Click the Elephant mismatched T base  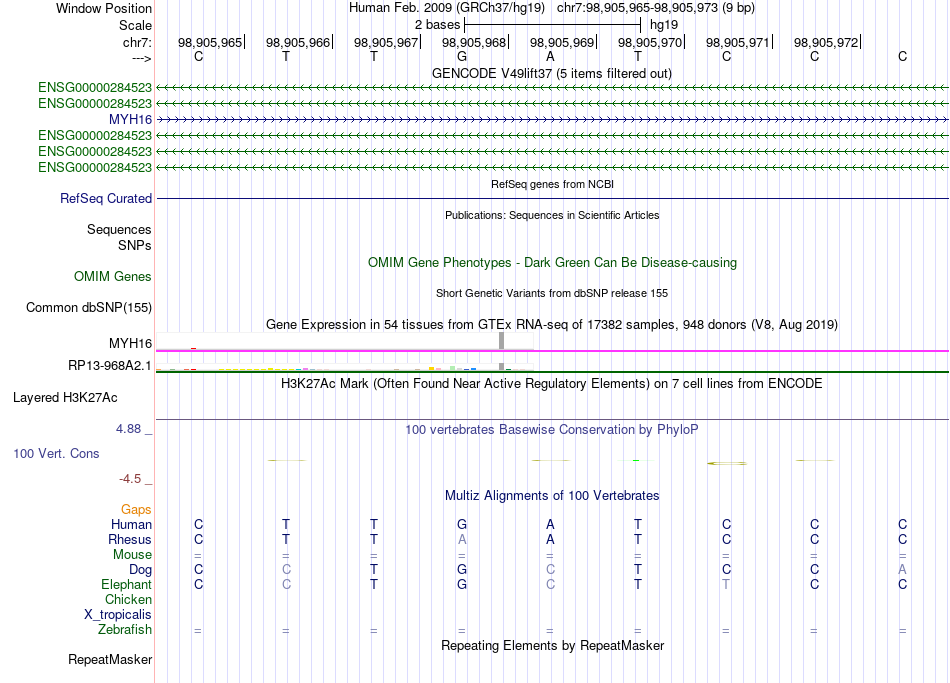[x=726, y=584]
